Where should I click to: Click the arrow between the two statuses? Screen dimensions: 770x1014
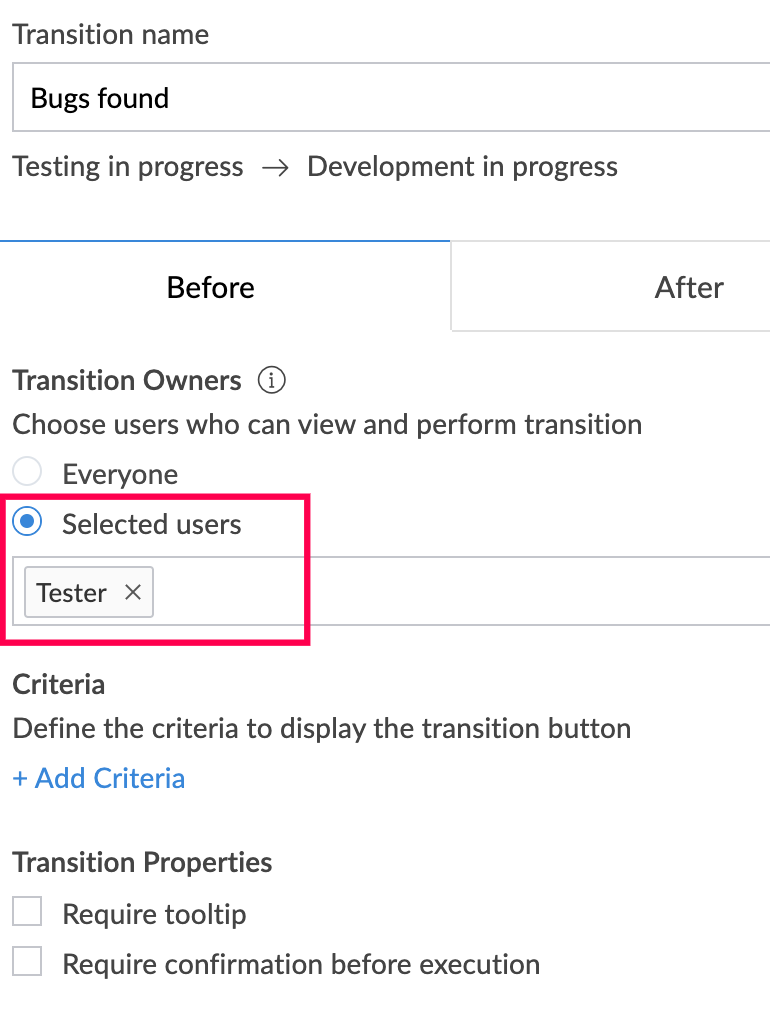click(275, 167)
